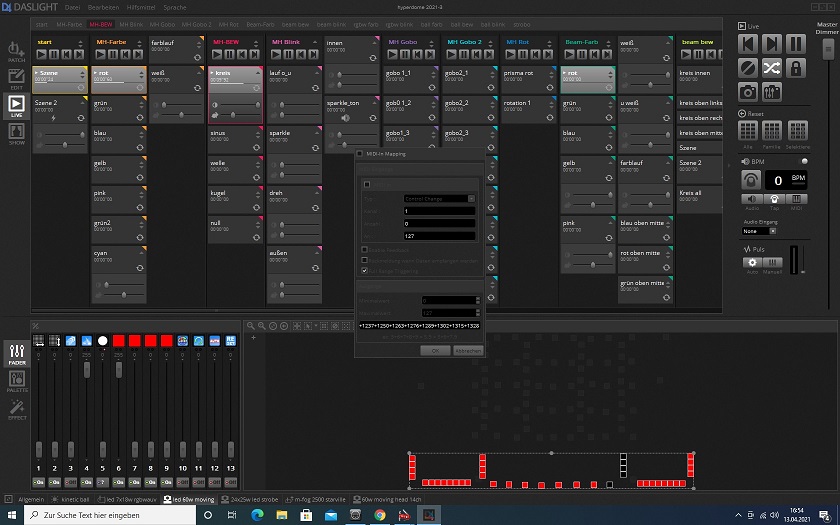Toggle channel 3 Off button

[71, 482]
